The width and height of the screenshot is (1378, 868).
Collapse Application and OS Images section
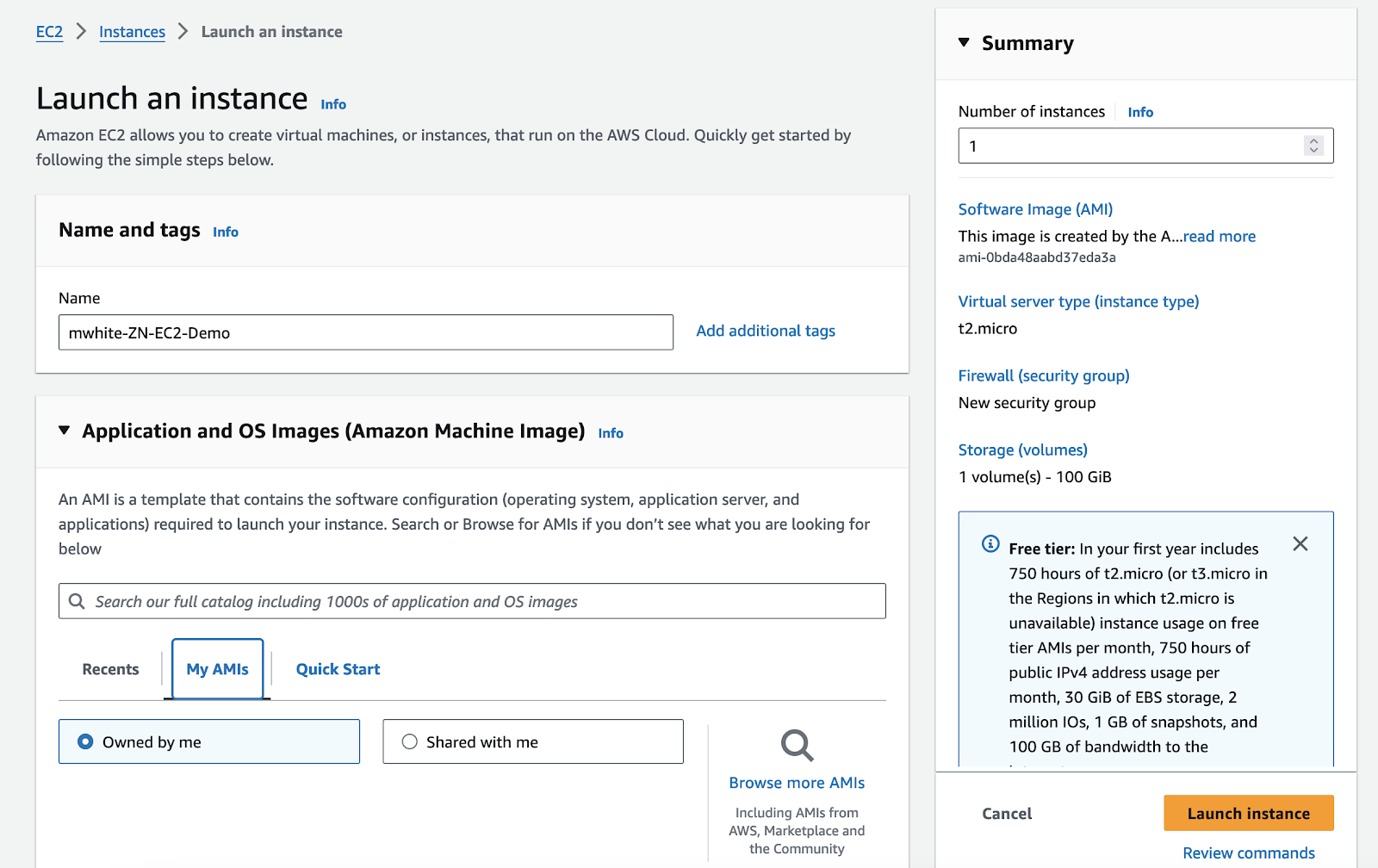point(65,431)
